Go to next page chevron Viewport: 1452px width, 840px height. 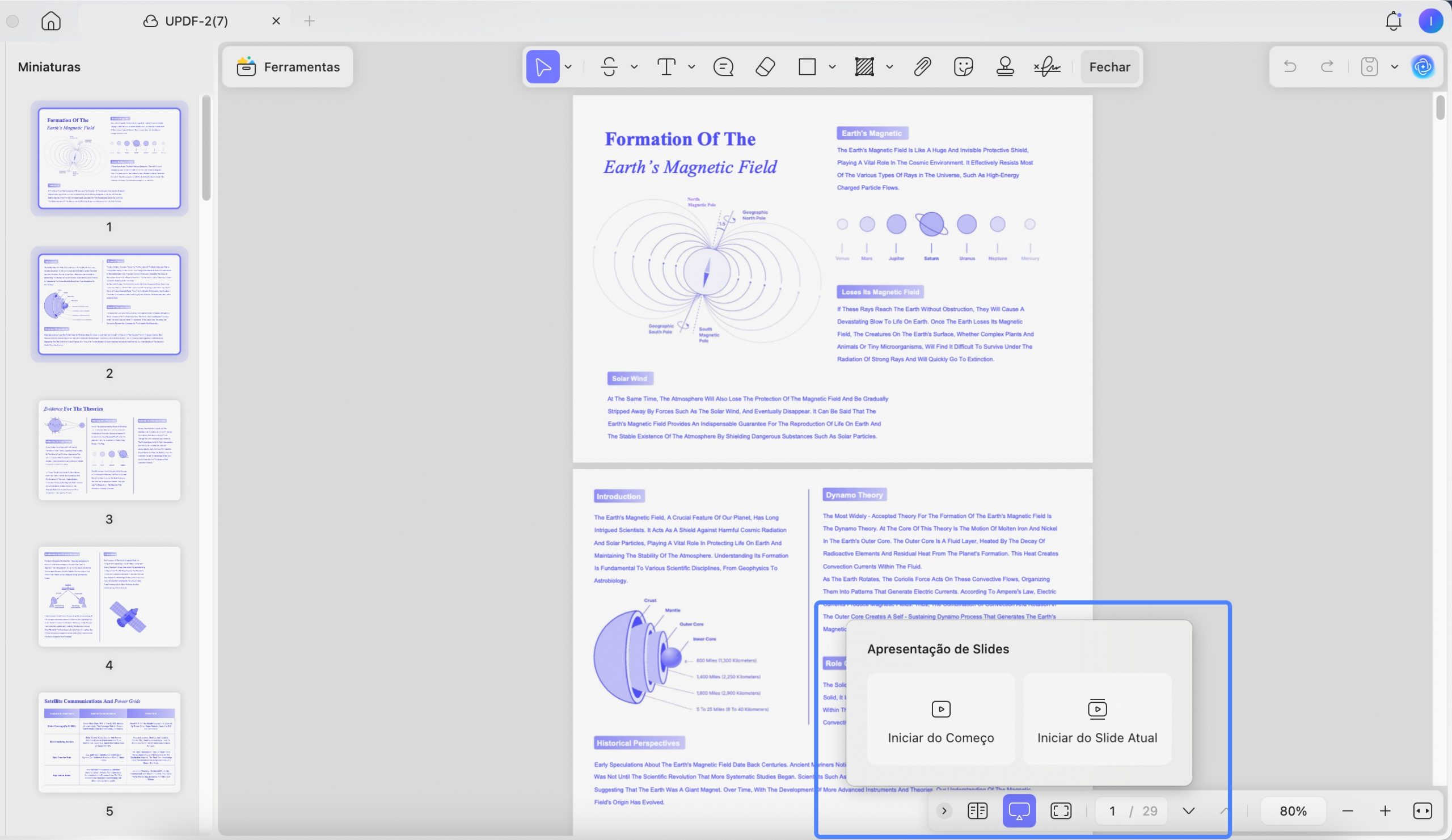pyautogui.click(x=1188, y=811)
